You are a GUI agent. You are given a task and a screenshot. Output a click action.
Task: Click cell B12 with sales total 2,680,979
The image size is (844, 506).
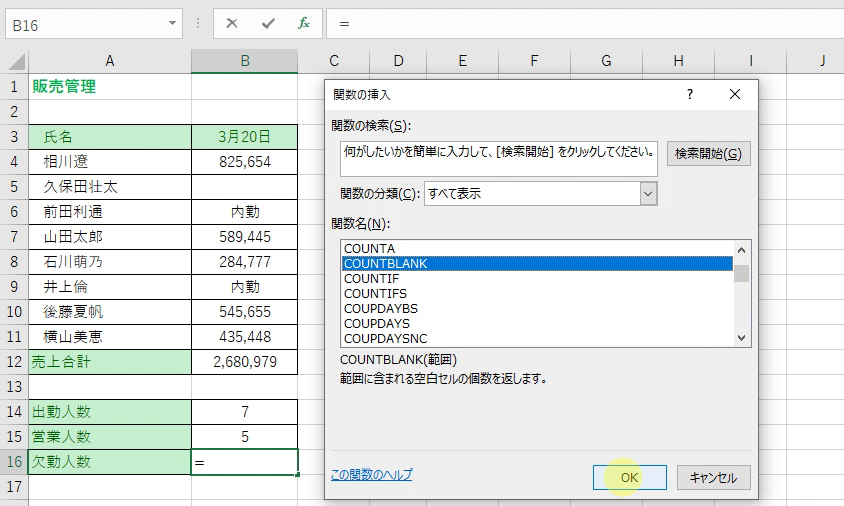click(244, 361)
